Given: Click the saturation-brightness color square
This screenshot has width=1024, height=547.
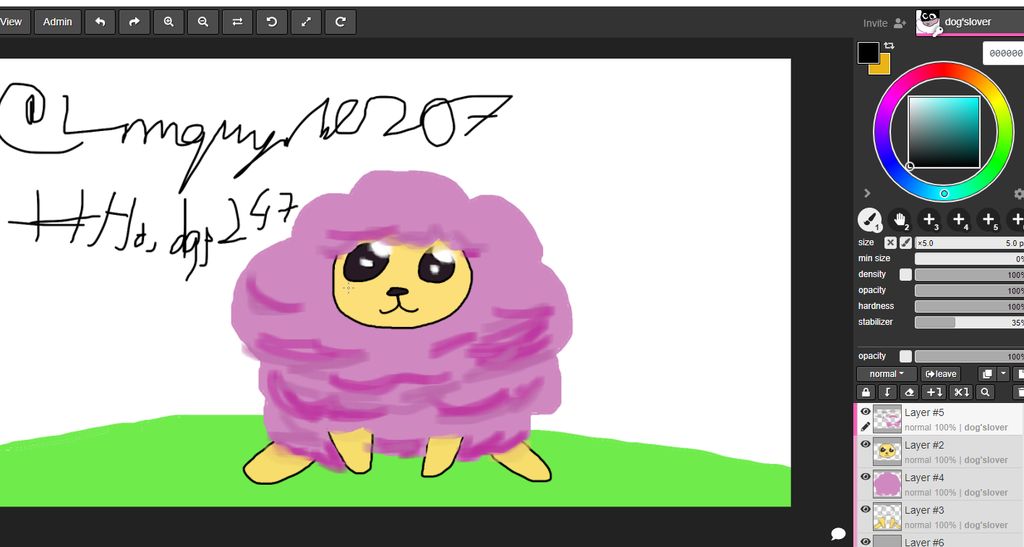Looking at the screenshot, I should tap(944, 132).
